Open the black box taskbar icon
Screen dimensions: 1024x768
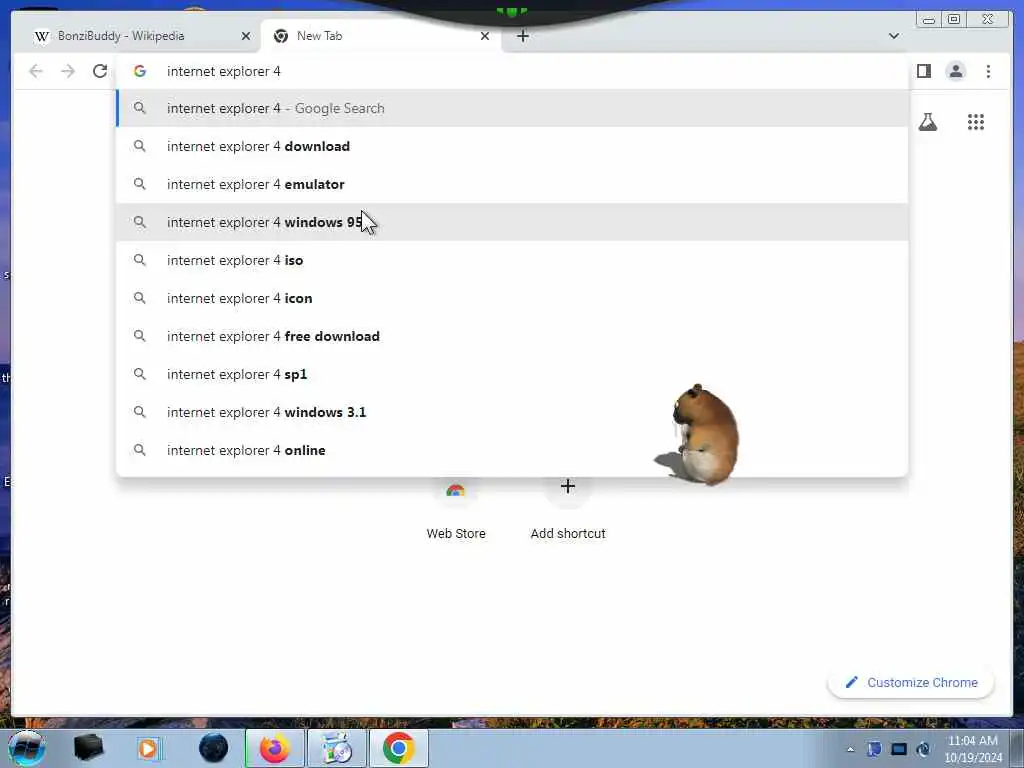click(x=89, y=748)
